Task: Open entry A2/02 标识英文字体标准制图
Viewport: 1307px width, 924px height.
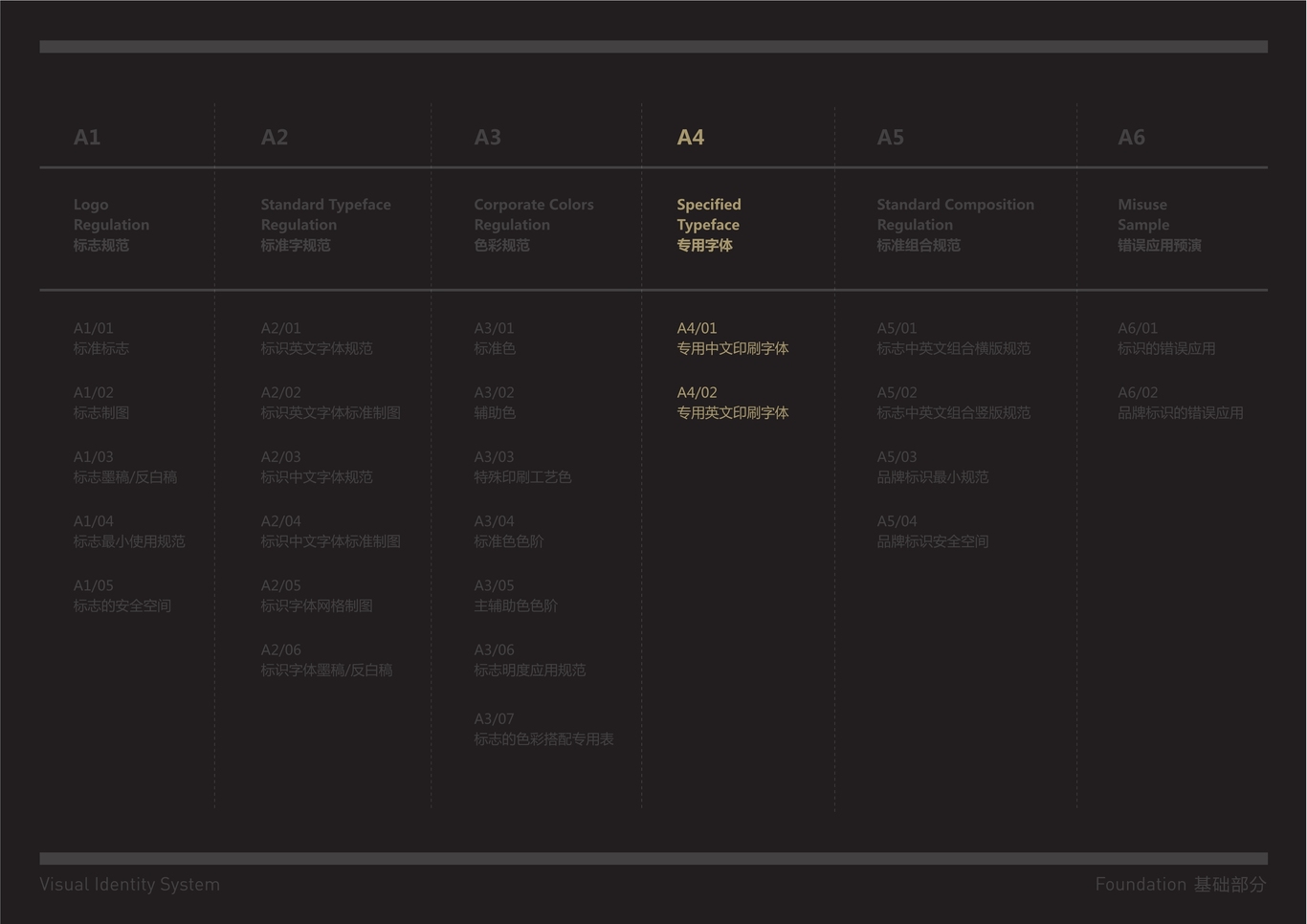Action: pyautogui.click(x=331, y=403)
